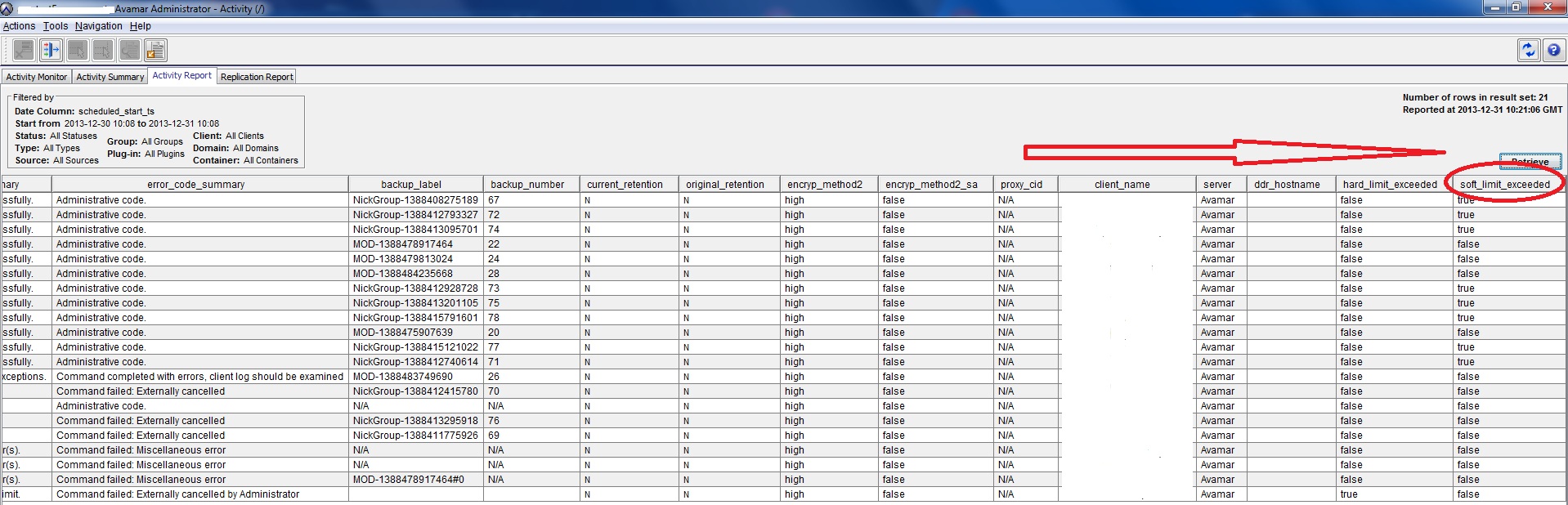Click the first grayed-out selection-cursor toolbar icon
This screenshot has height=505, width=1568.
(x=77, y=51)
